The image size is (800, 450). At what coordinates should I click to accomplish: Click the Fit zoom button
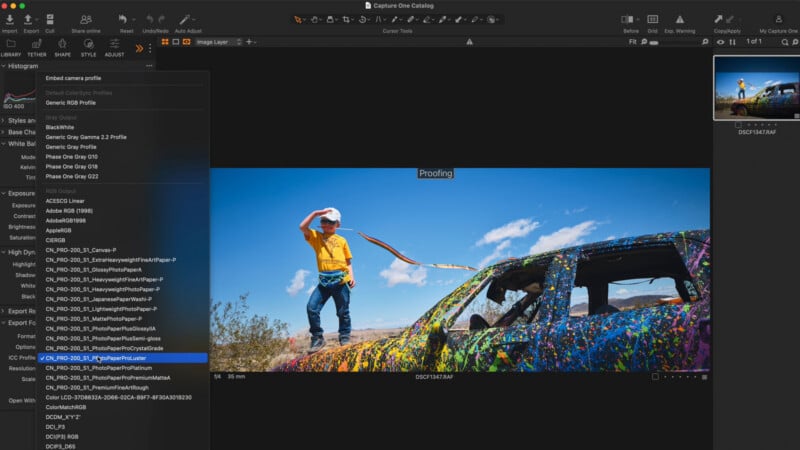(633, 42)
